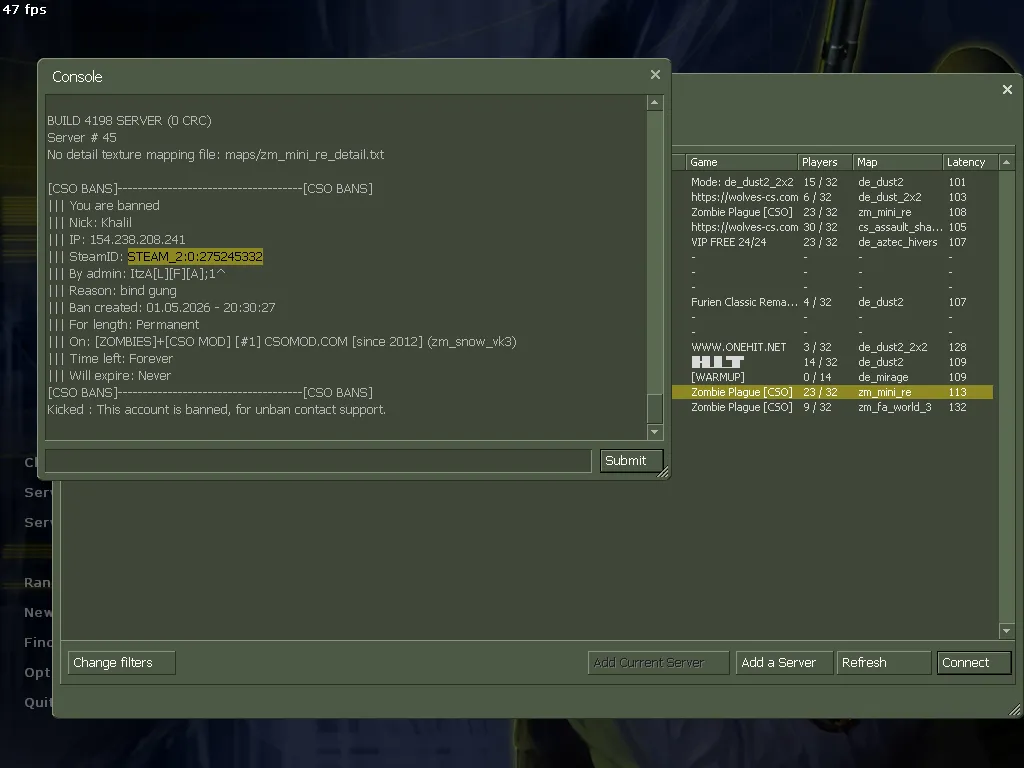Select the server with the HLT logo

coord(833,362)
